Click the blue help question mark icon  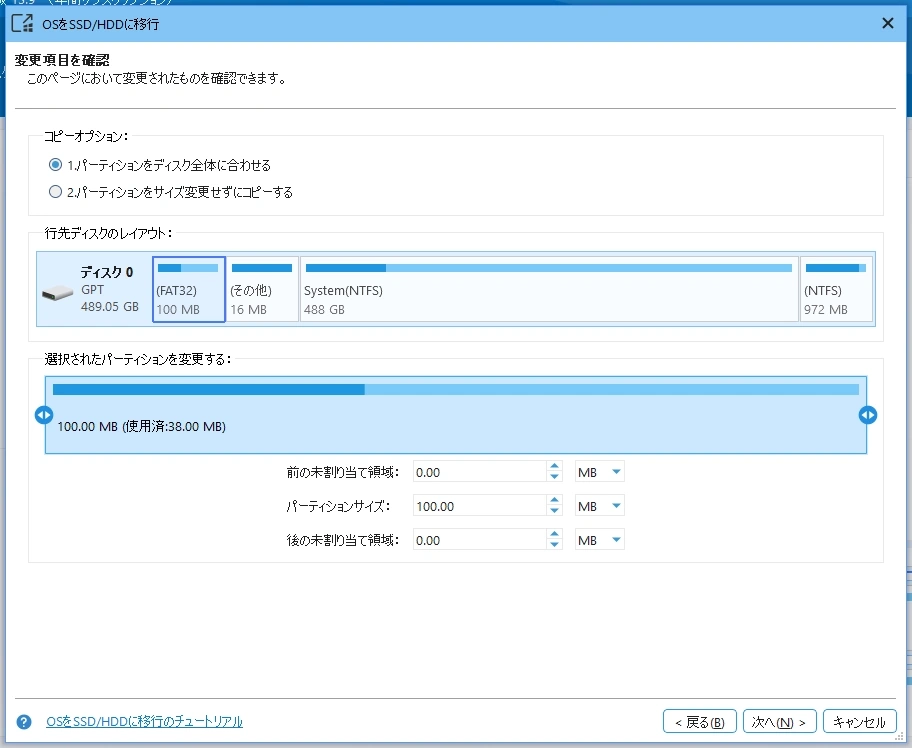(x=24, y=722)
